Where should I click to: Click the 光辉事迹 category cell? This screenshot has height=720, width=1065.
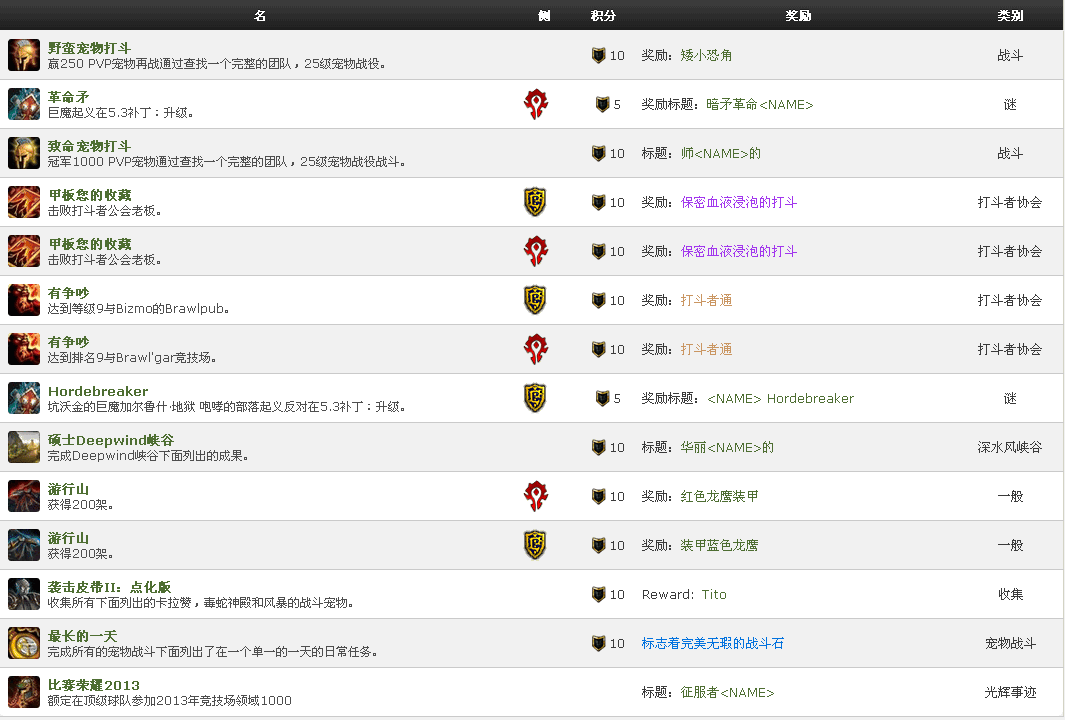point(1010,692)
